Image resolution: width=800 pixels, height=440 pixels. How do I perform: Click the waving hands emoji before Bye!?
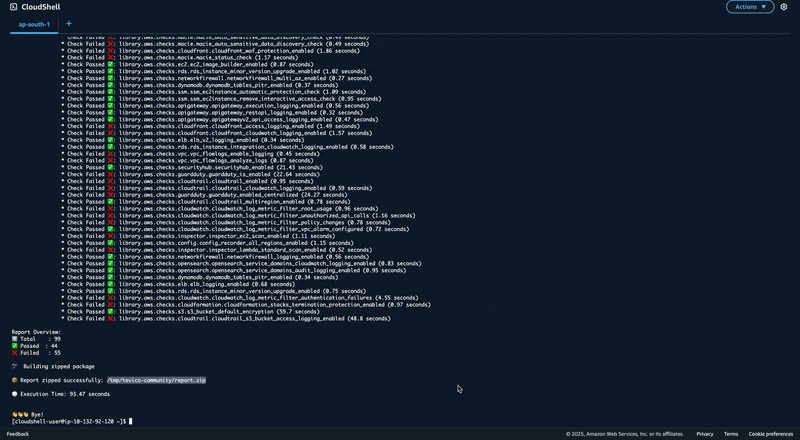pyautogui.click(x=19, y=414)
